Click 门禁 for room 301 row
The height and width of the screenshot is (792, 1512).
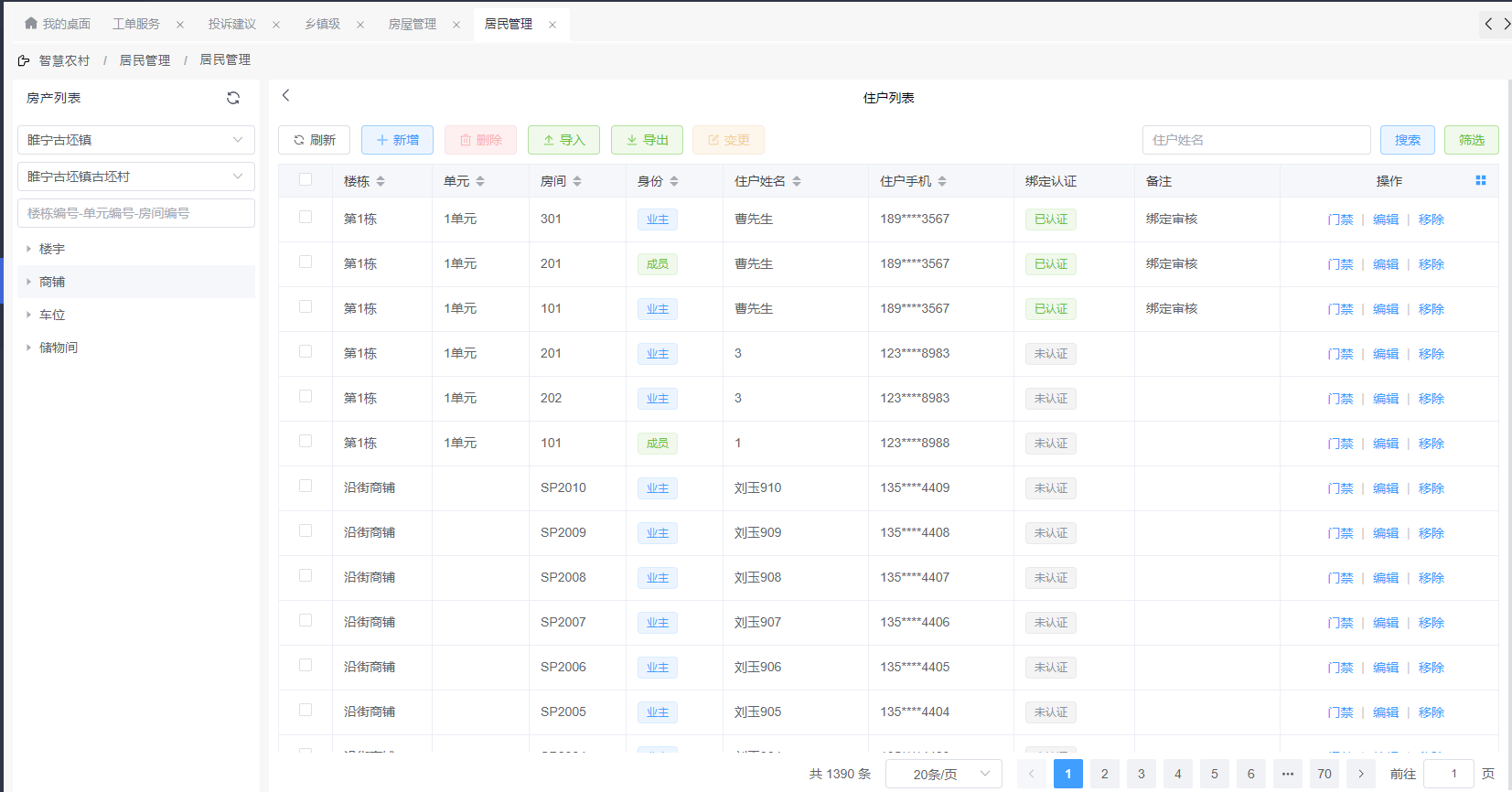pos(1340,219)
